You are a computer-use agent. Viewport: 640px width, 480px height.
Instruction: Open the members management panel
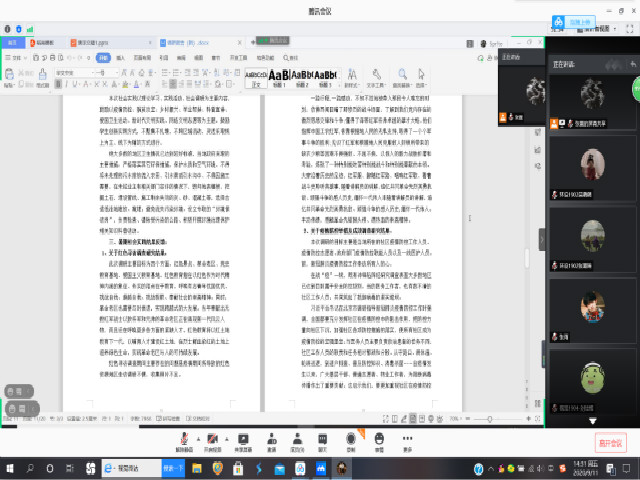[x=297, y=442]
